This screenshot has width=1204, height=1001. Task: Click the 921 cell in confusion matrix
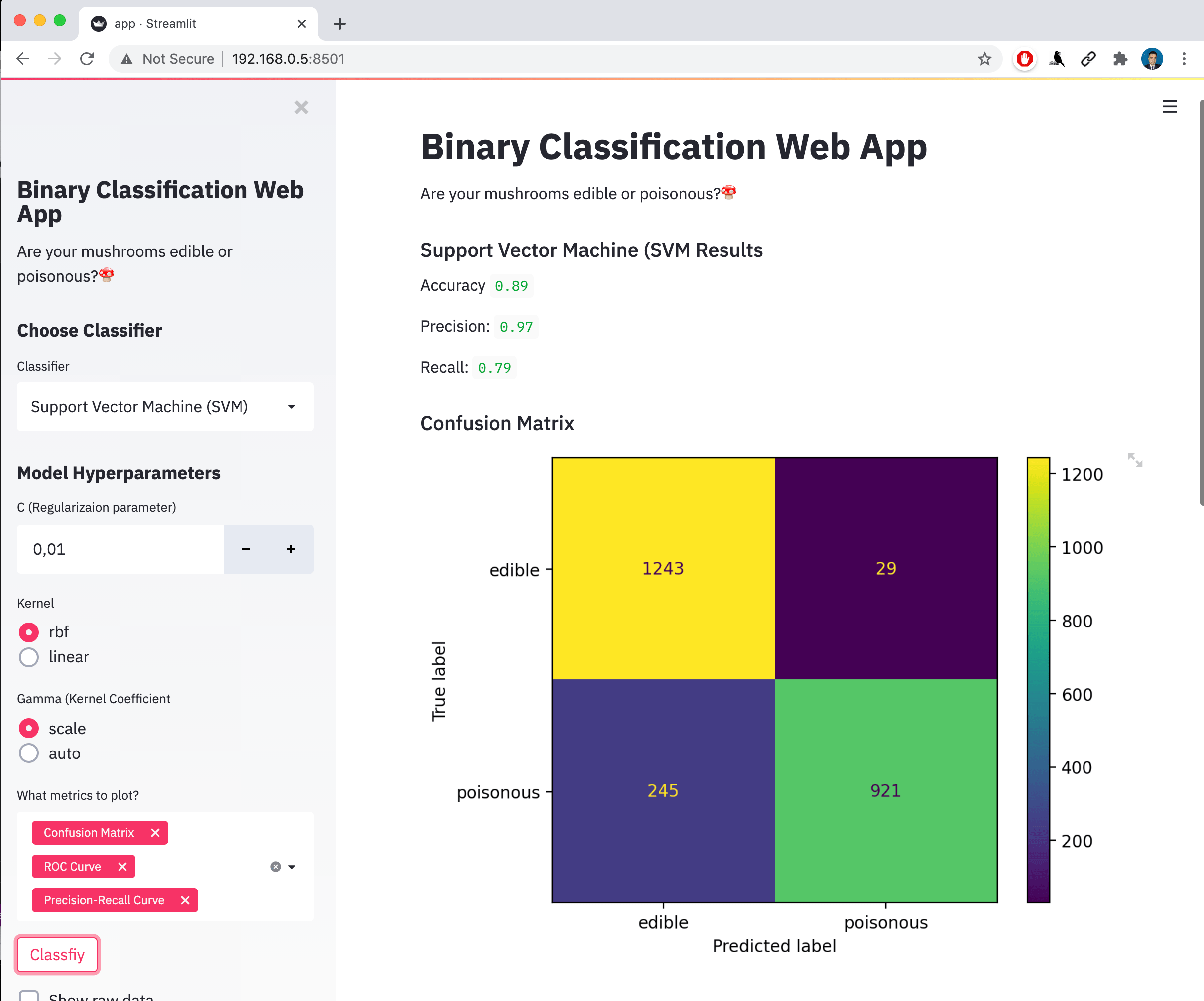[x=886, y=791]
